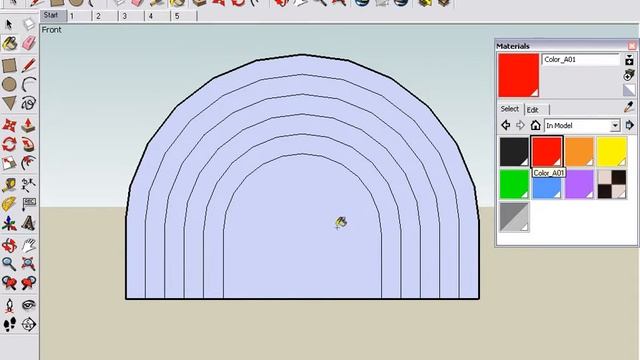
Task: Pick the Tape Measure tool
Action: coord(9,185)
